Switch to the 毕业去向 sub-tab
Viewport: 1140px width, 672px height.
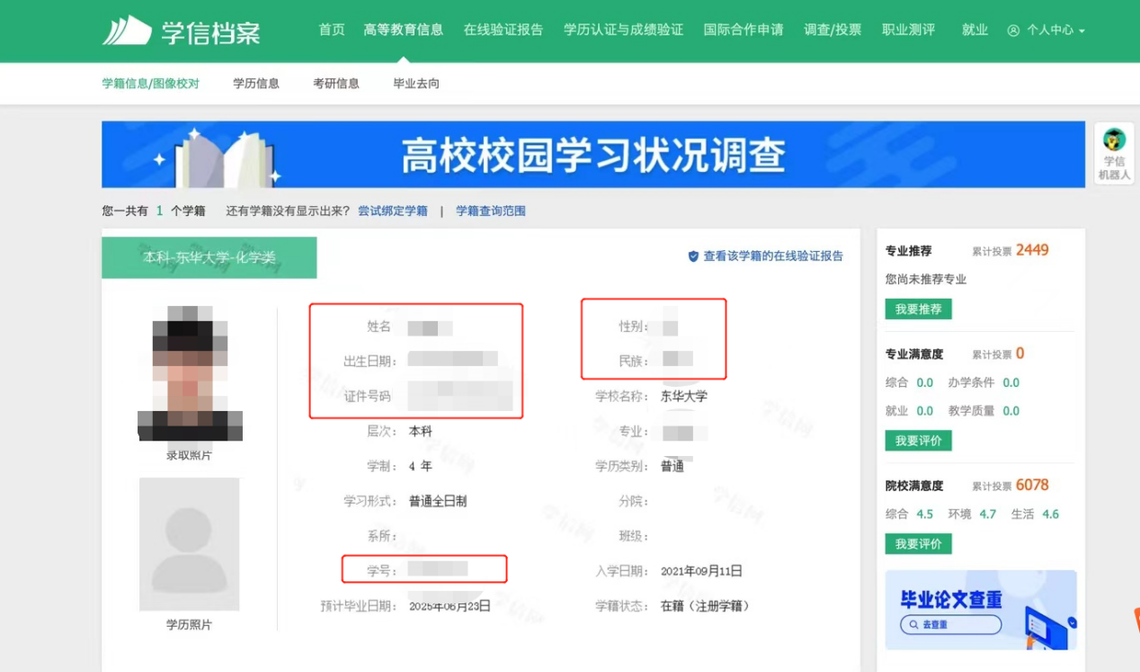pos(416,84)
